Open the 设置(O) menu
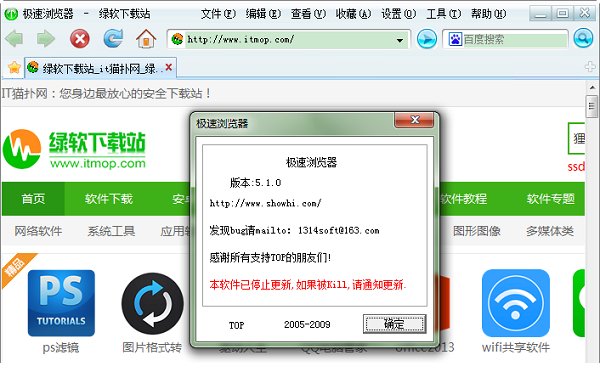 tap(399, 14)
